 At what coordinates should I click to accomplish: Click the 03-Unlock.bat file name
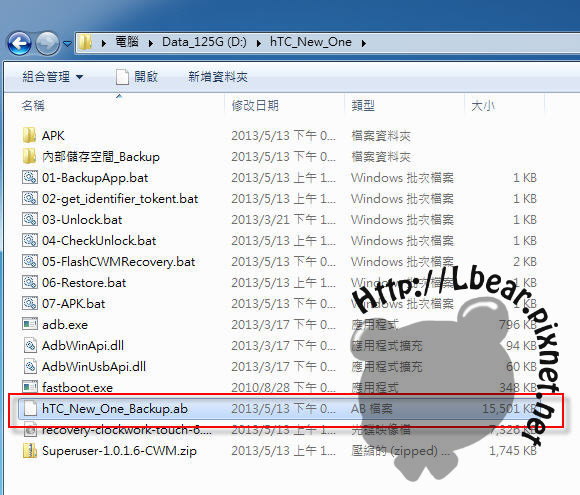point(82,219)
